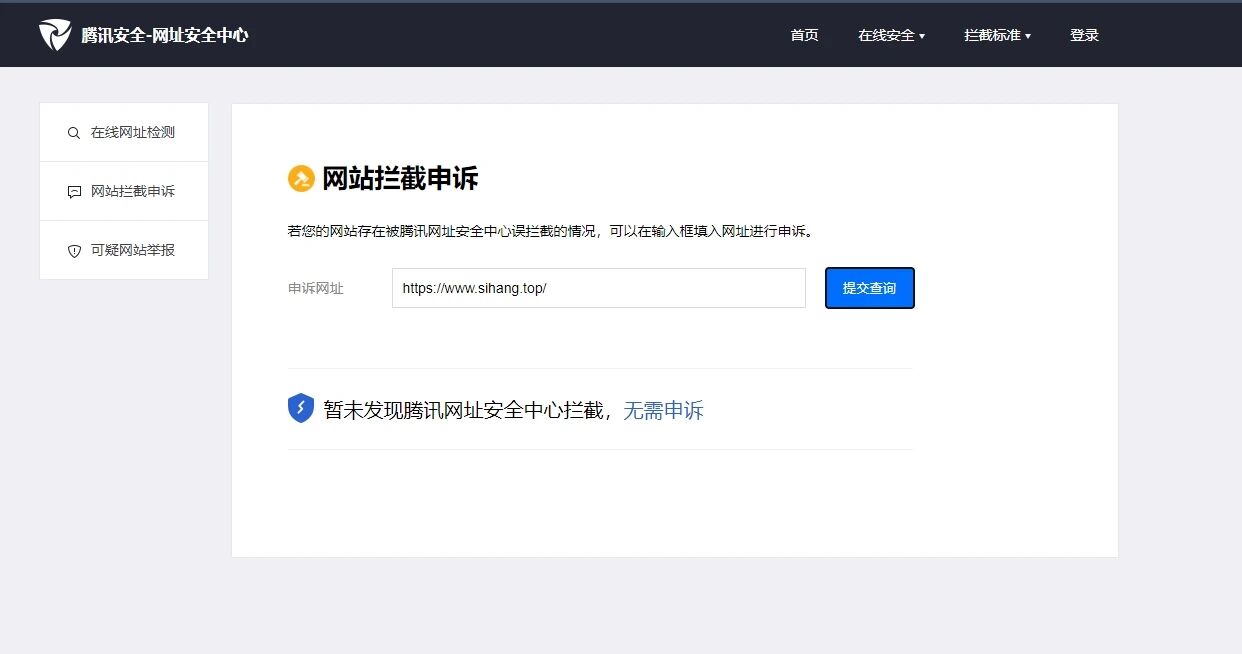This screenshot has width=1242, height=654.
Task: Open the 登录 login link
Action: pyautogui.click(x=1084, y=35)
